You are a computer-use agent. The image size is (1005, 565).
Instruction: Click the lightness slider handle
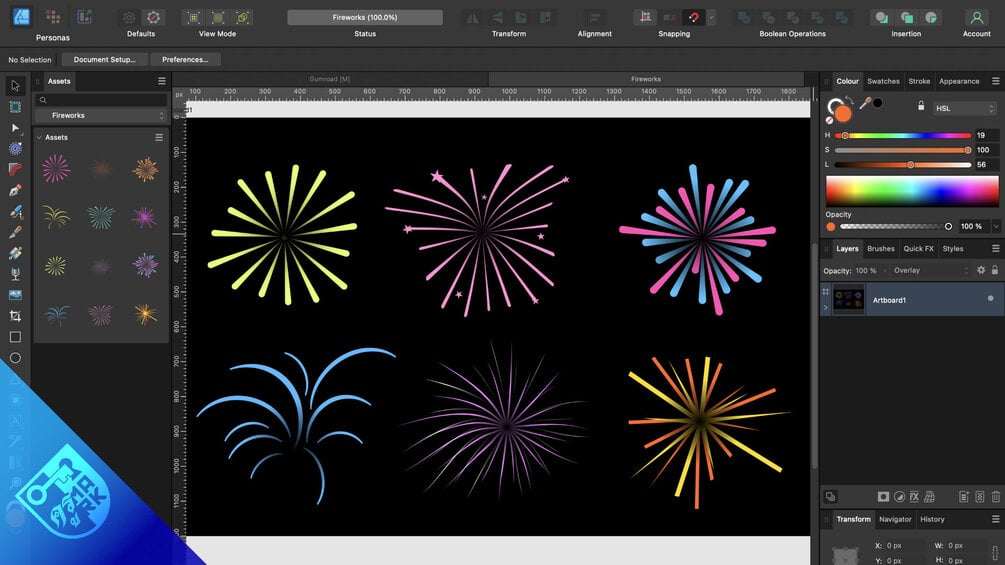910,165
